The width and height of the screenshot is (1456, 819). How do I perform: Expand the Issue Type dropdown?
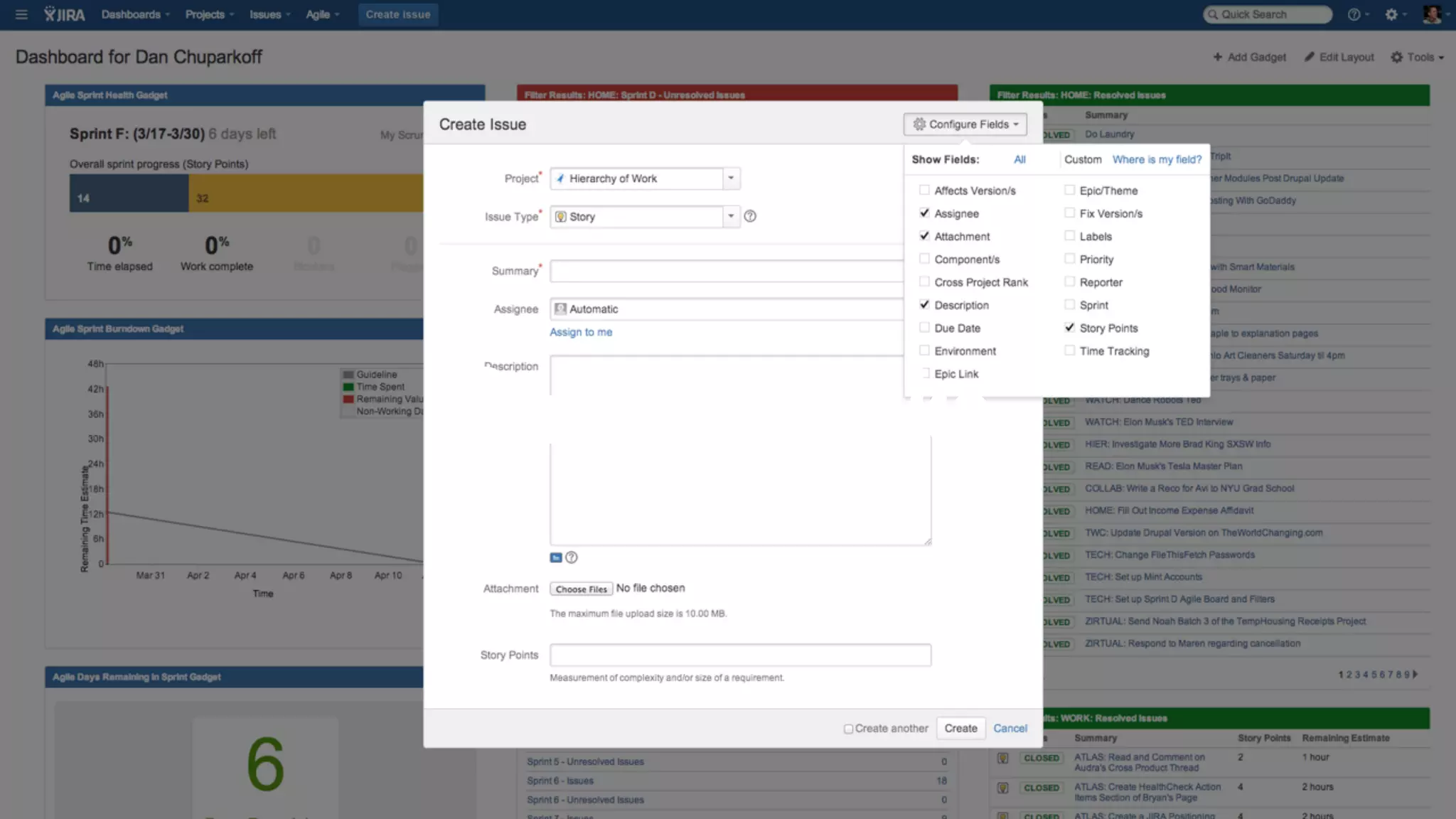click(x=731, y=216)
